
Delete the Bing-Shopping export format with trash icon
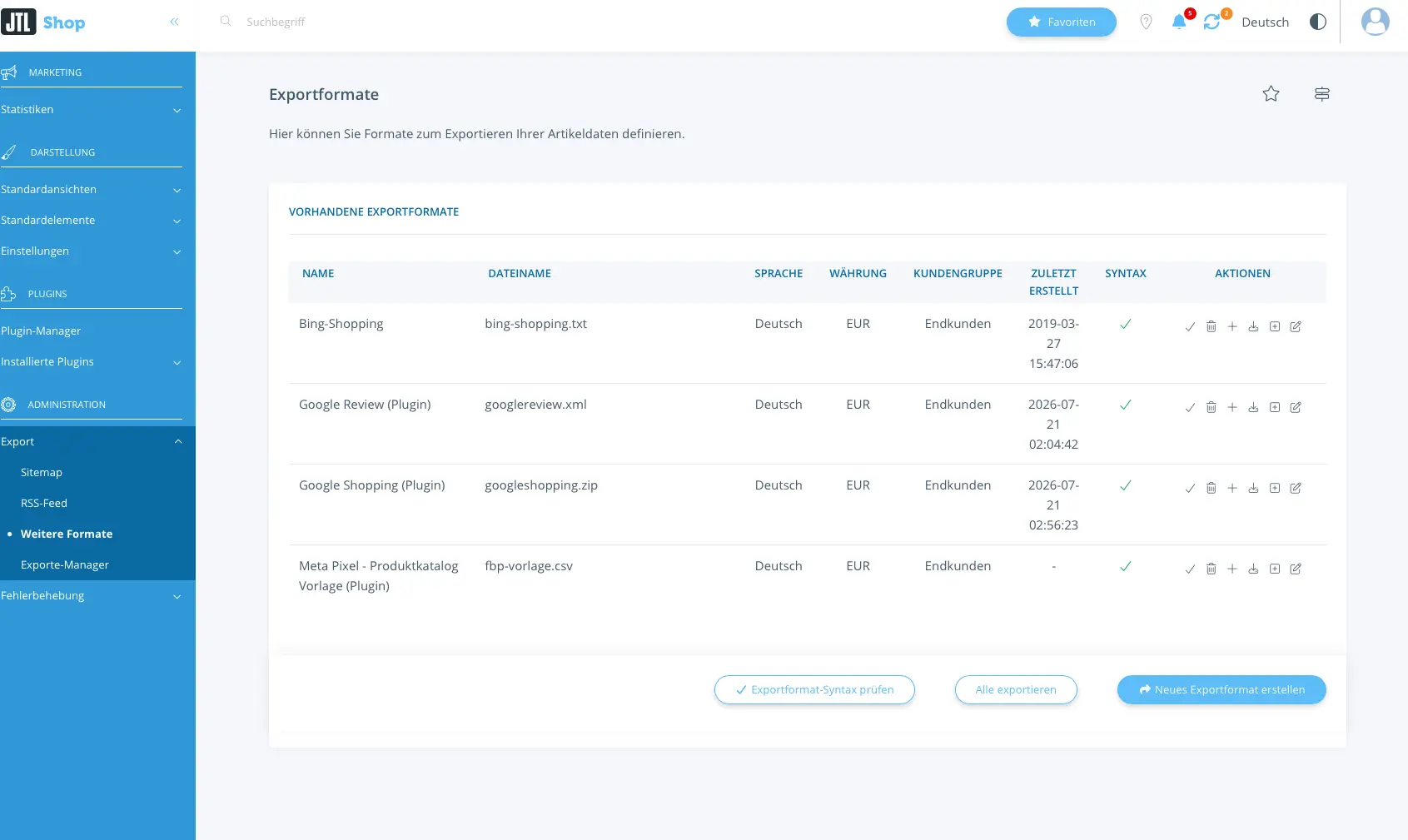1211,326
